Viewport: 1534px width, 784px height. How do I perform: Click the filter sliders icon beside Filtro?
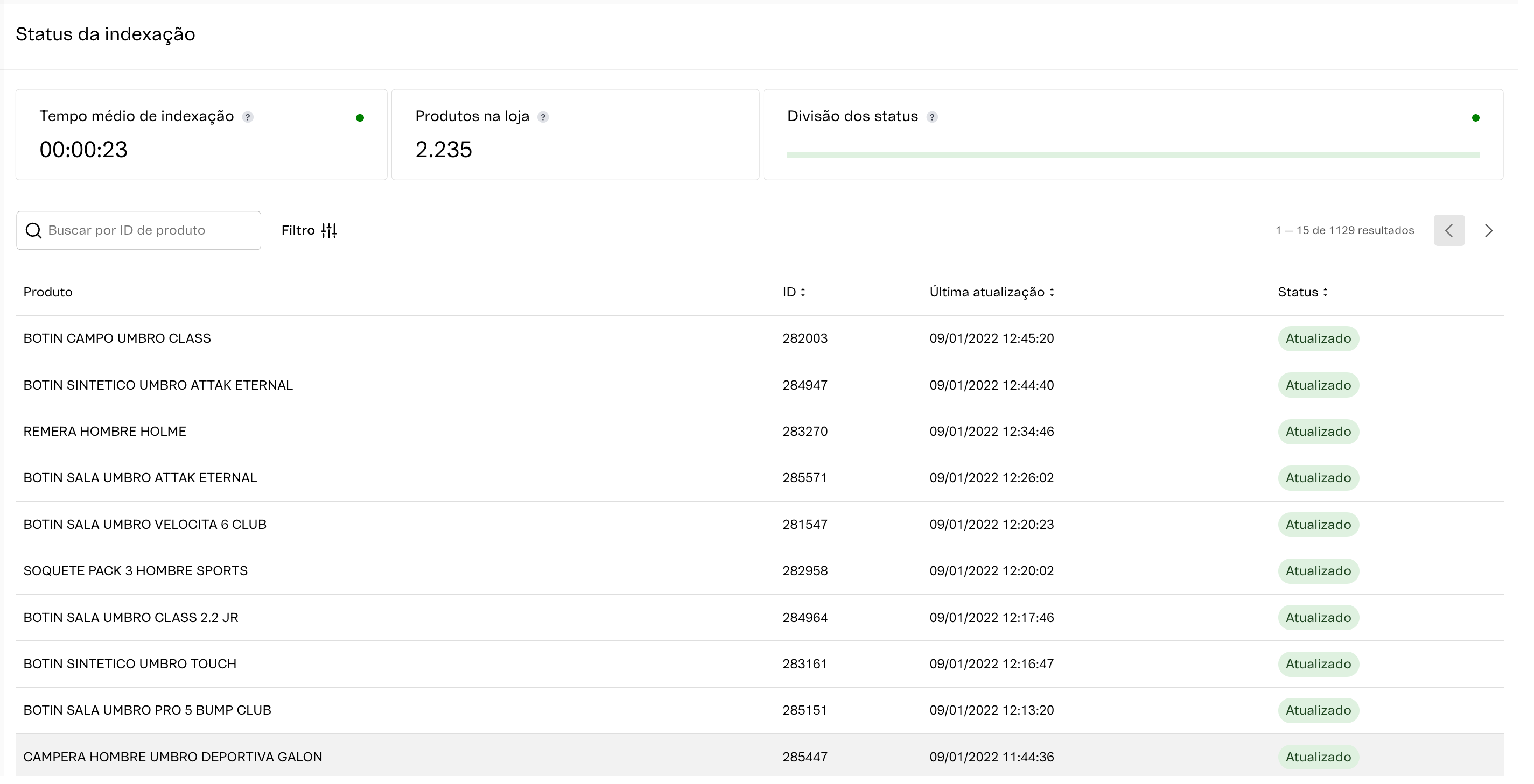(328, 230)
